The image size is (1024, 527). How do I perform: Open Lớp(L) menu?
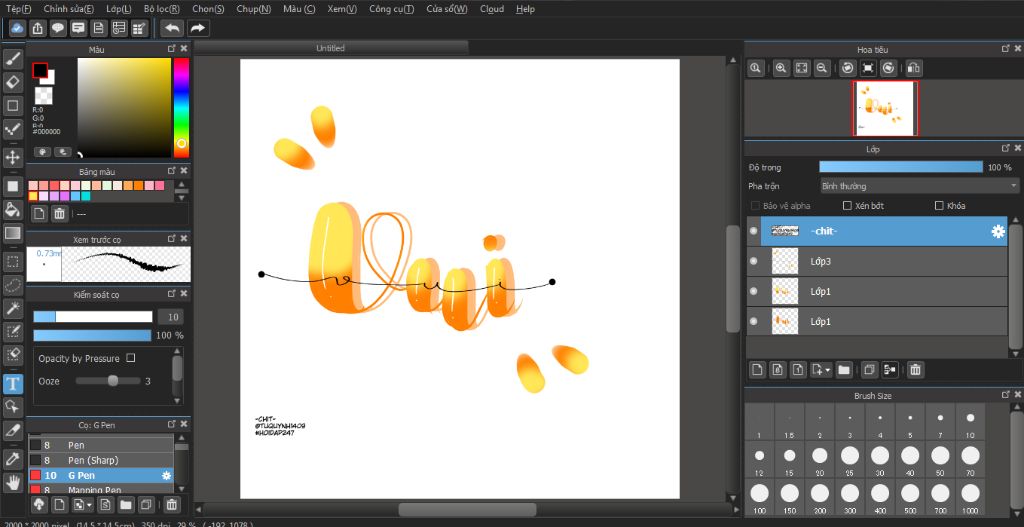tap(119, 9)
